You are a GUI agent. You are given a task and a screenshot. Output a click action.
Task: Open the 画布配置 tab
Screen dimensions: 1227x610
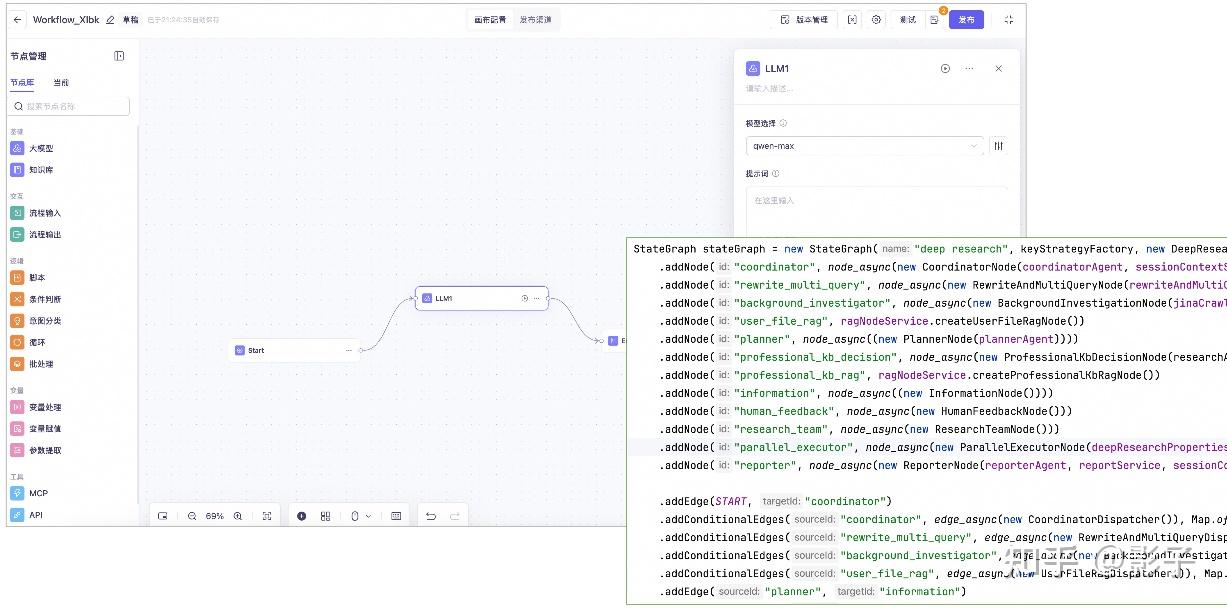click(490, 20)
